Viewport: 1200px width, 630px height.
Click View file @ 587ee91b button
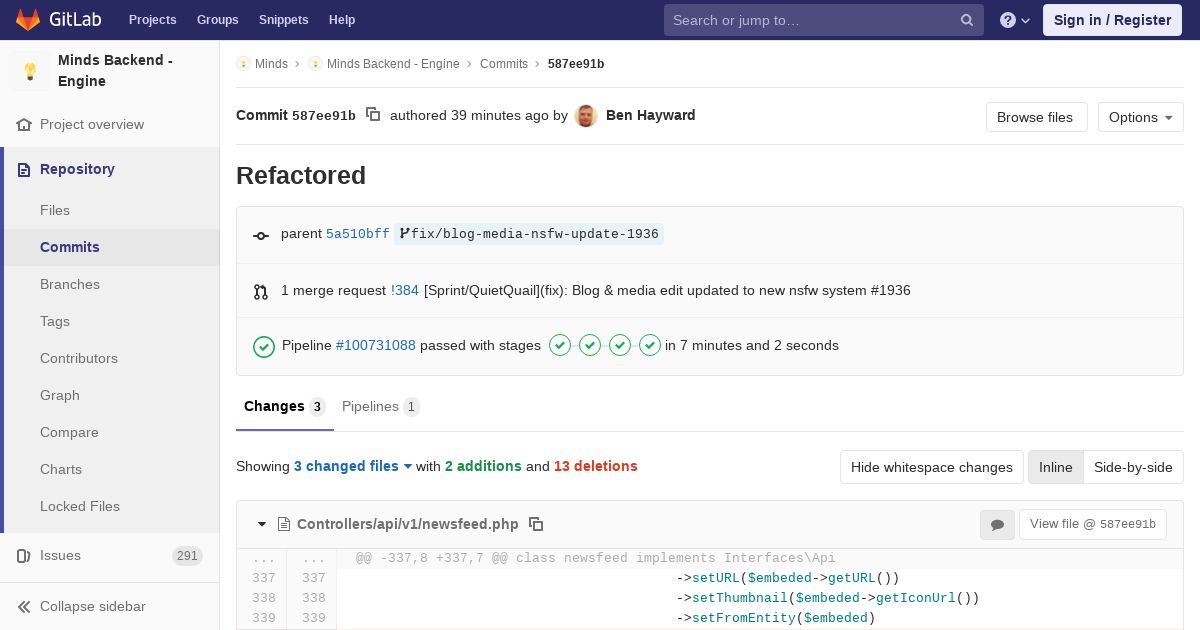pyautogui.click(x=1092, y=525)
